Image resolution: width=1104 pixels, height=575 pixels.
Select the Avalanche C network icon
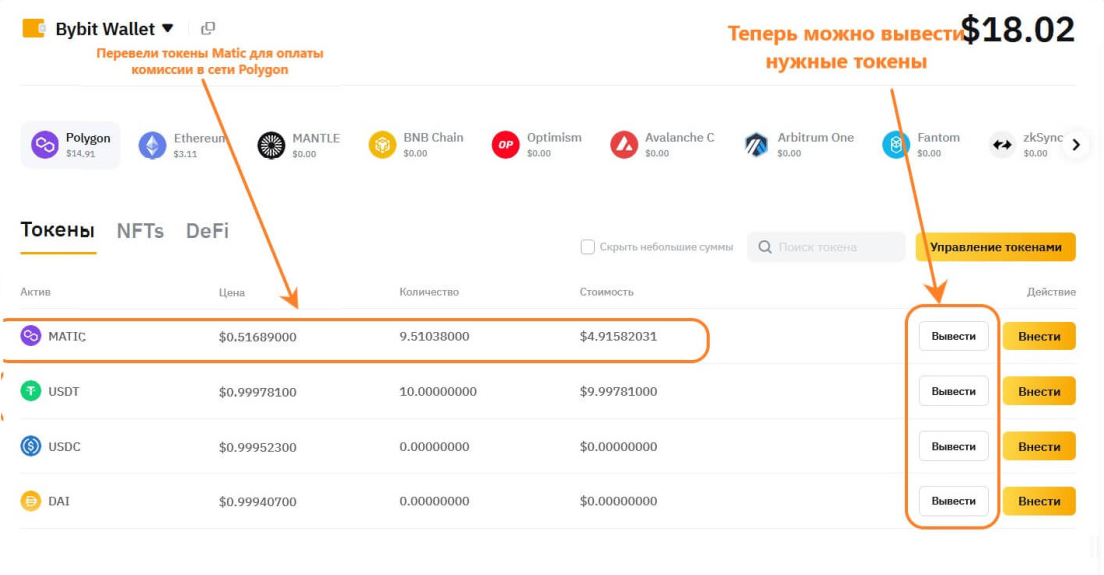tap(624, 145)
